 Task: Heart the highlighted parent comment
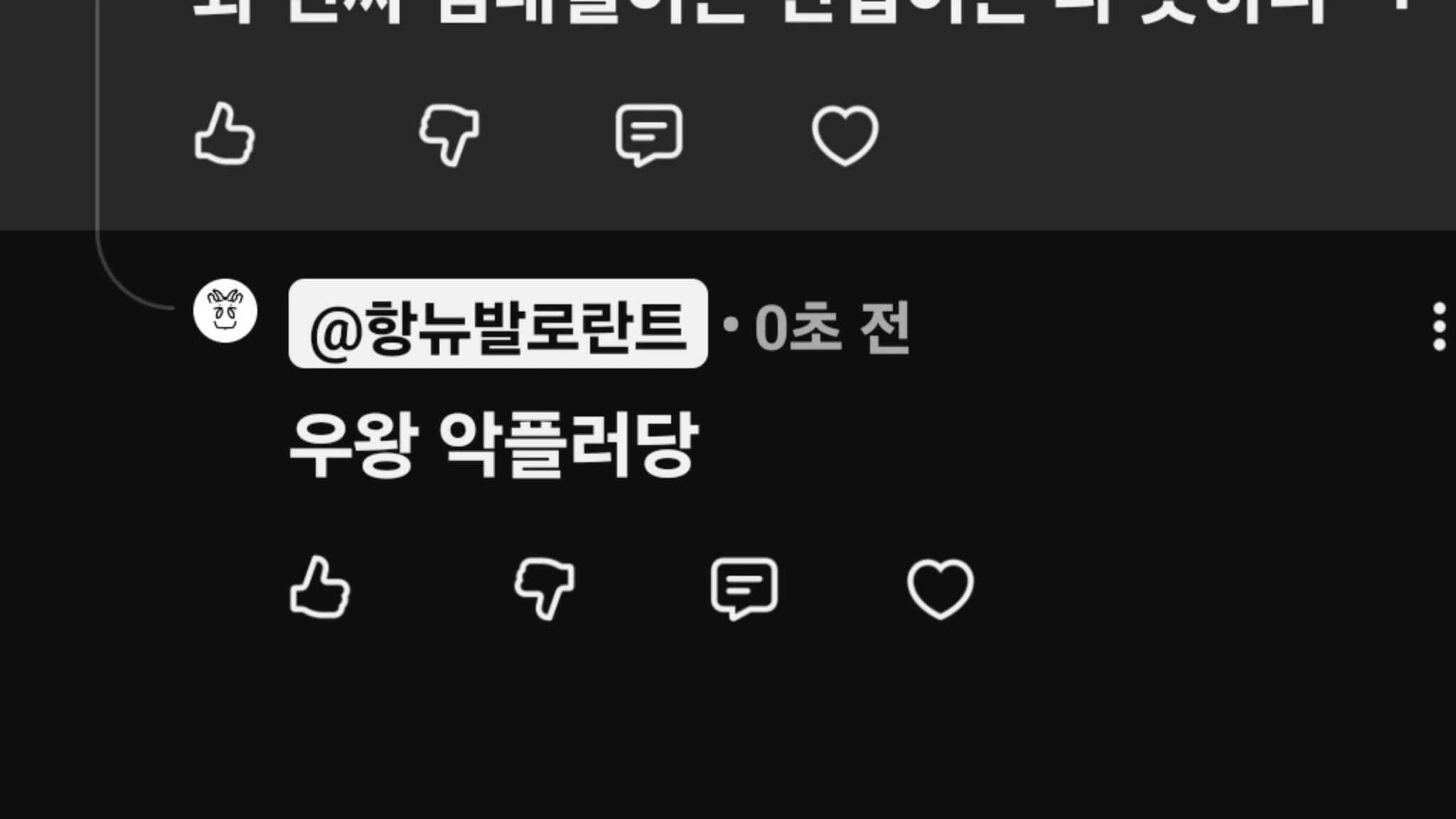845,135
